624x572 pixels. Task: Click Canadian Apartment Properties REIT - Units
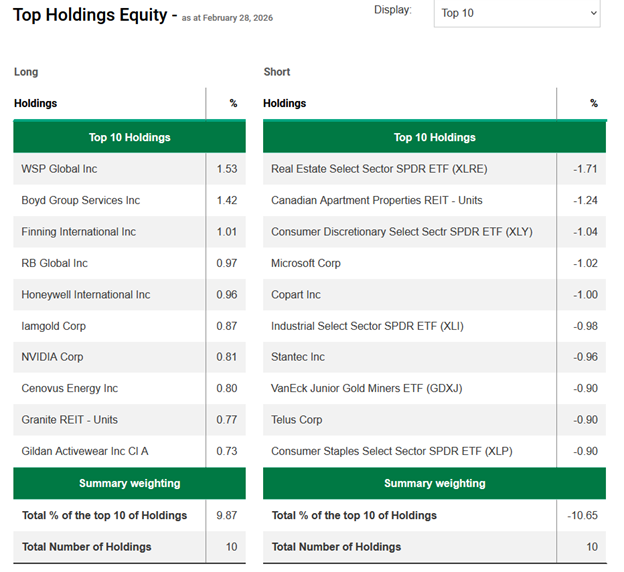(383, 200)
